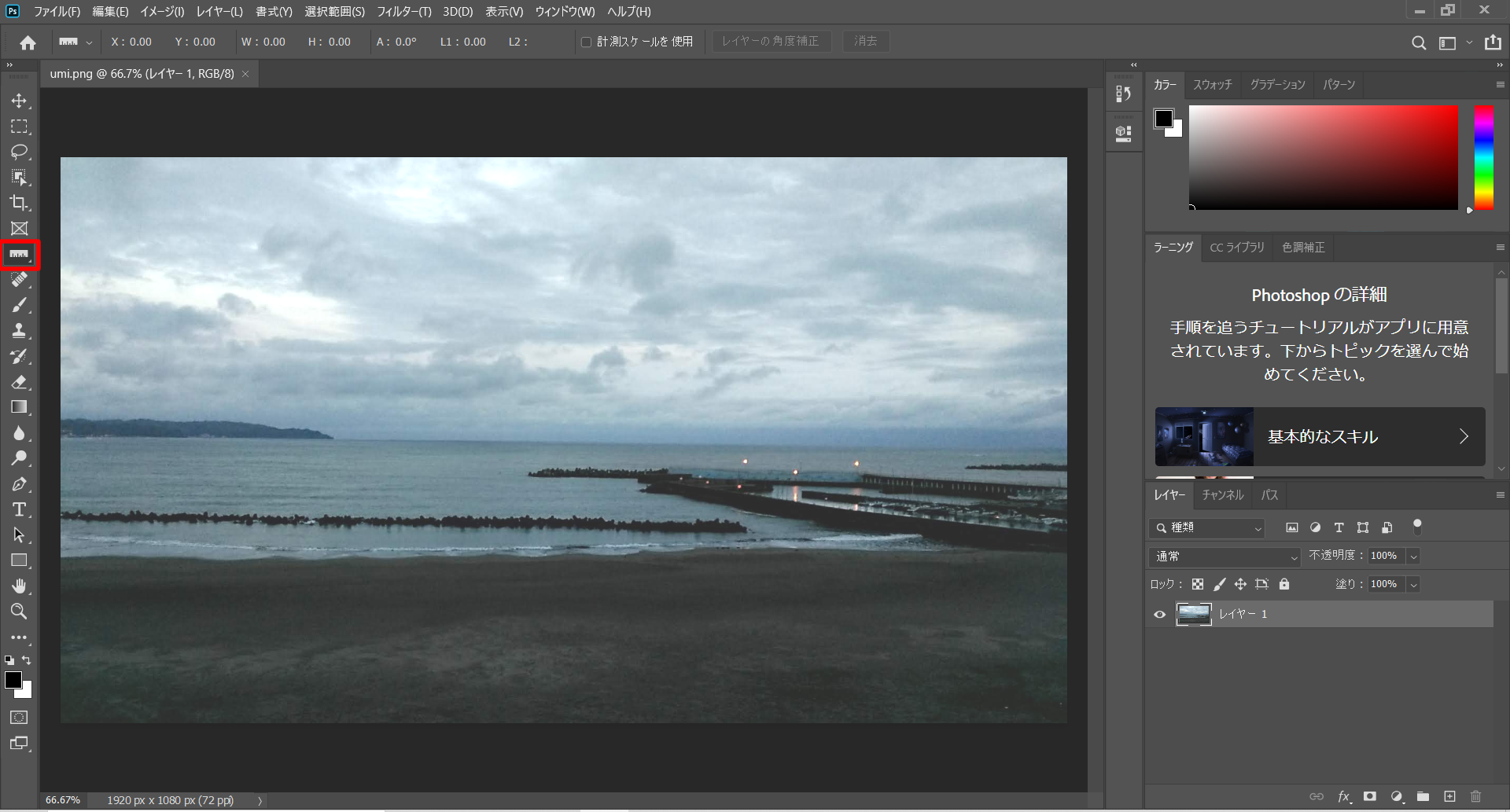The height and width of the screenshot is (812, 1510).
Task: Select the Eraser tool
Action: (20, 382)
